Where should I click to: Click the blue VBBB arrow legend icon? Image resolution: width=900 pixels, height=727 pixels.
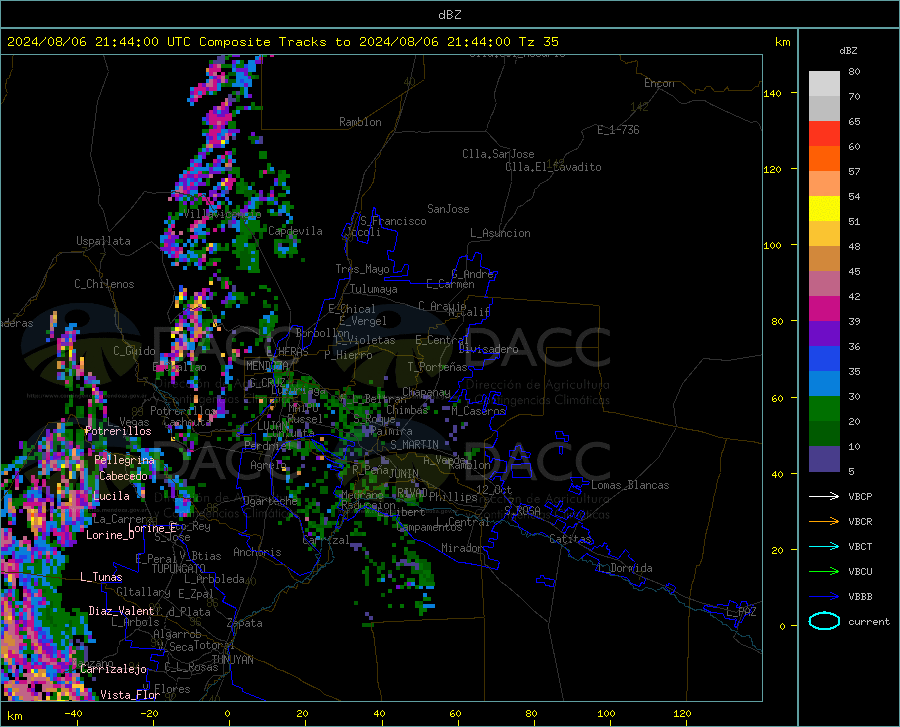click(x=824, y=596)
